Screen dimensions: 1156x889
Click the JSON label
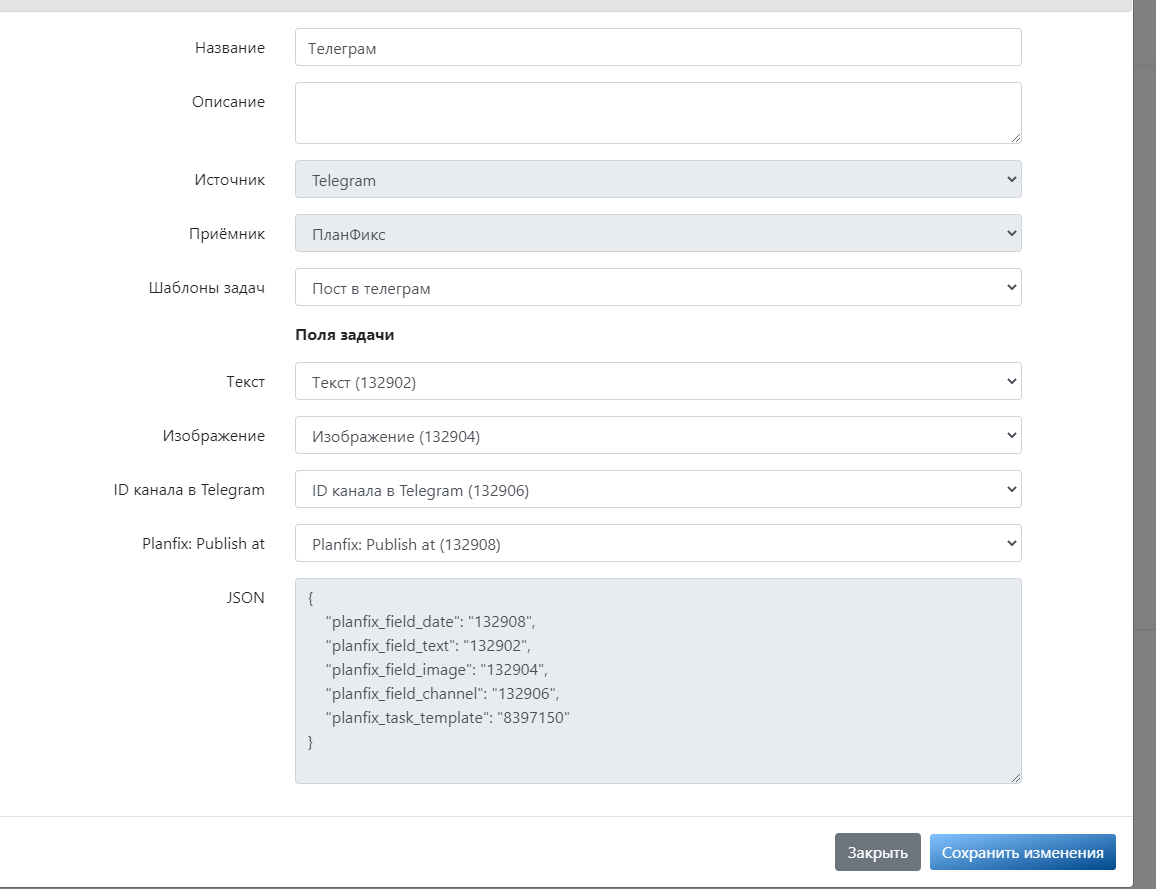tap(246, 598)
